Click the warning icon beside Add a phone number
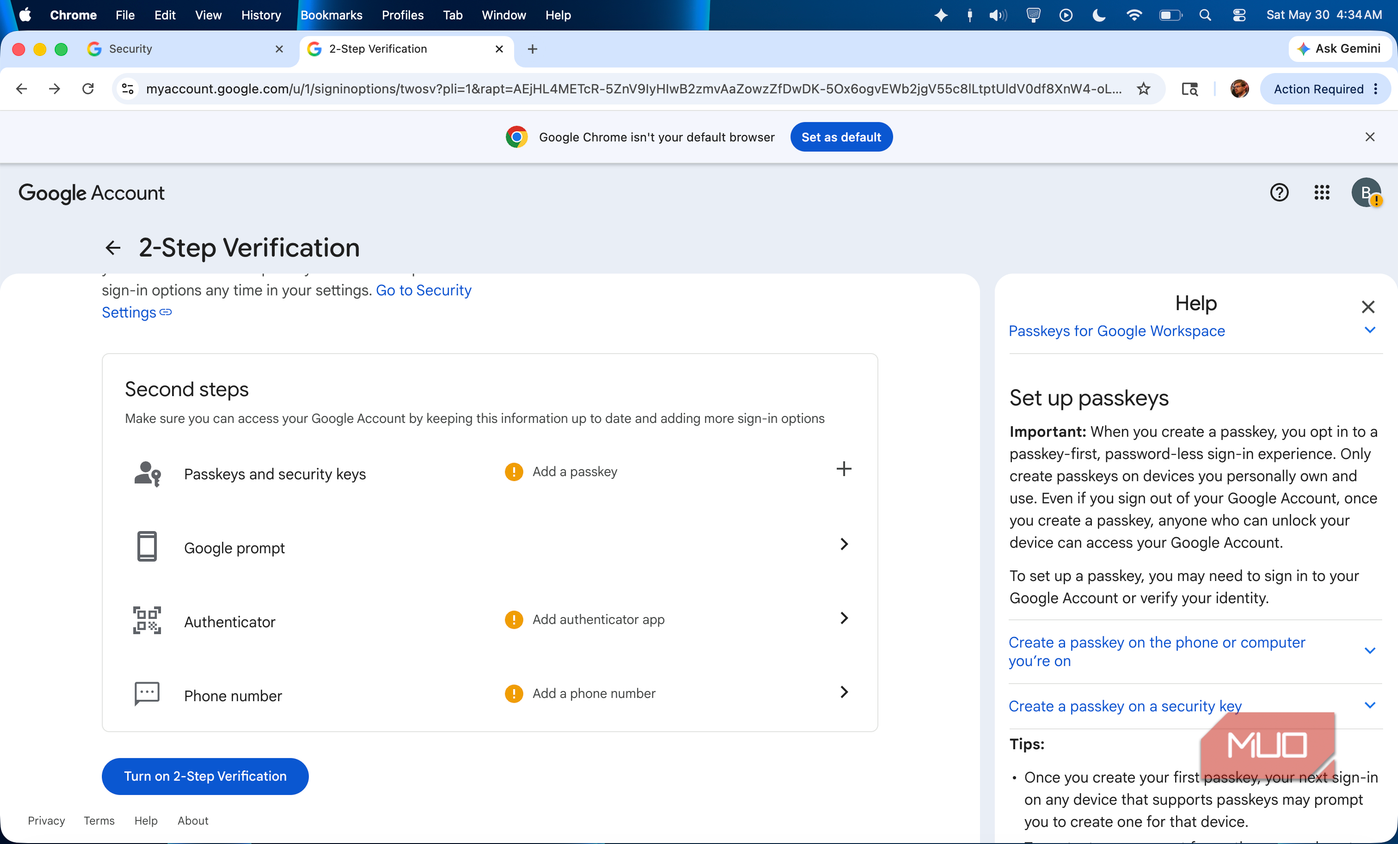The image size is (1398, 844). 514,694
